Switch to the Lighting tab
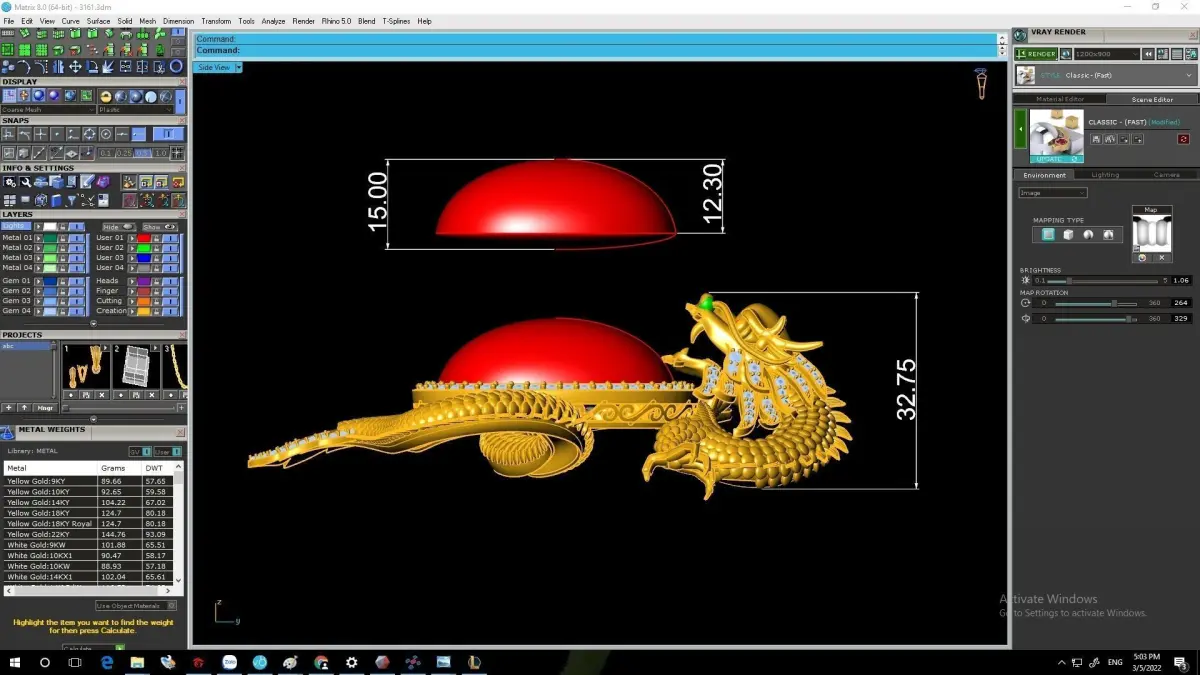Image resolution: width=1200 pixels, height=675 pixels. [1105, 175]
